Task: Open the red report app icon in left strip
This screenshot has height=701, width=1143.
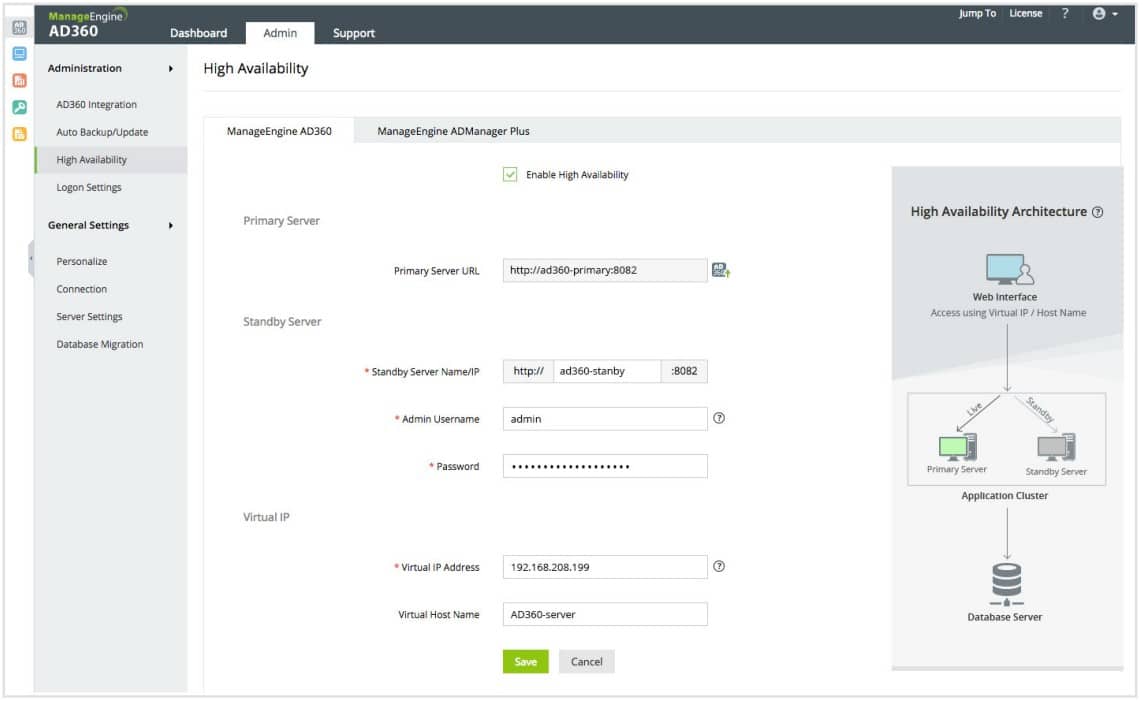Action: point(20,81)
